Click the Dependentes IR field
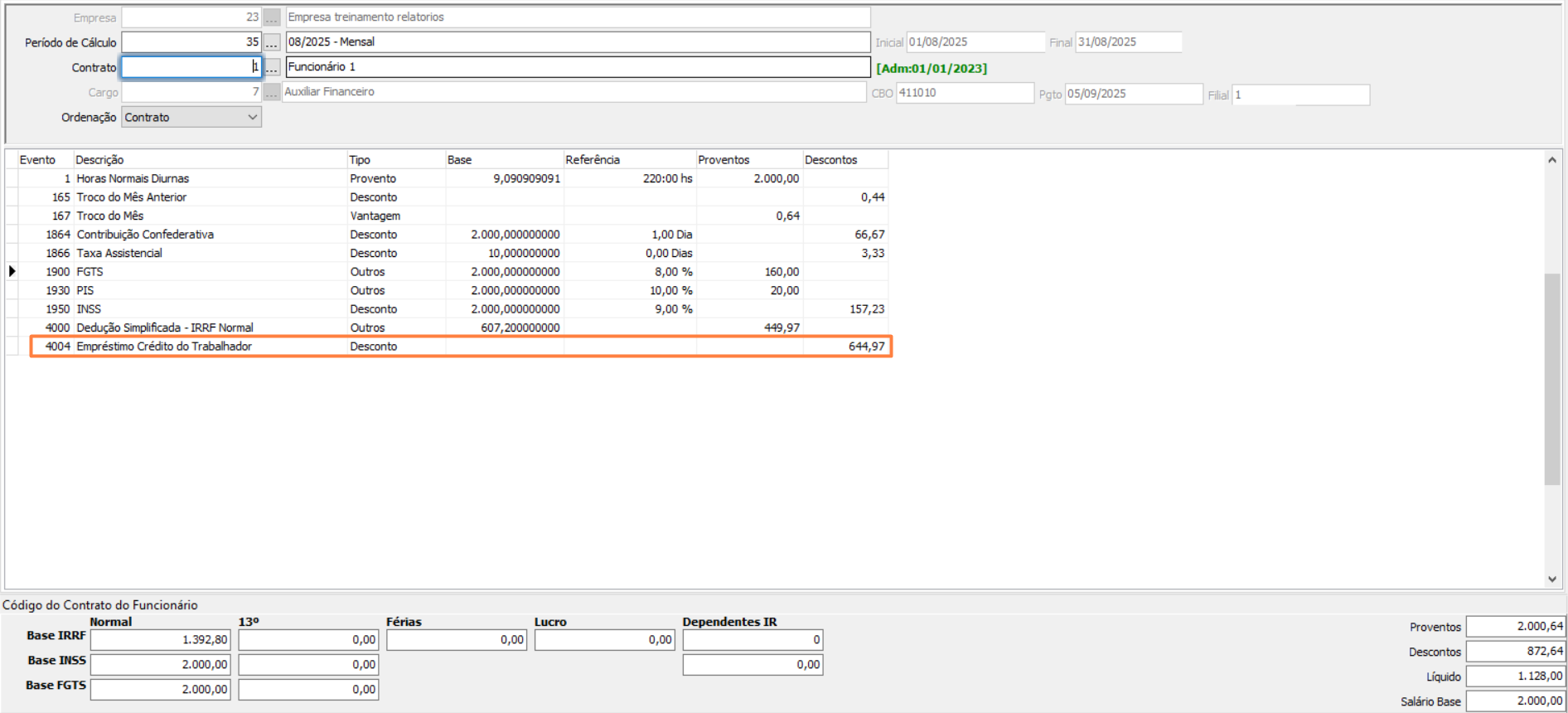Screen dimensions: 1568x713 click(753, 640)
